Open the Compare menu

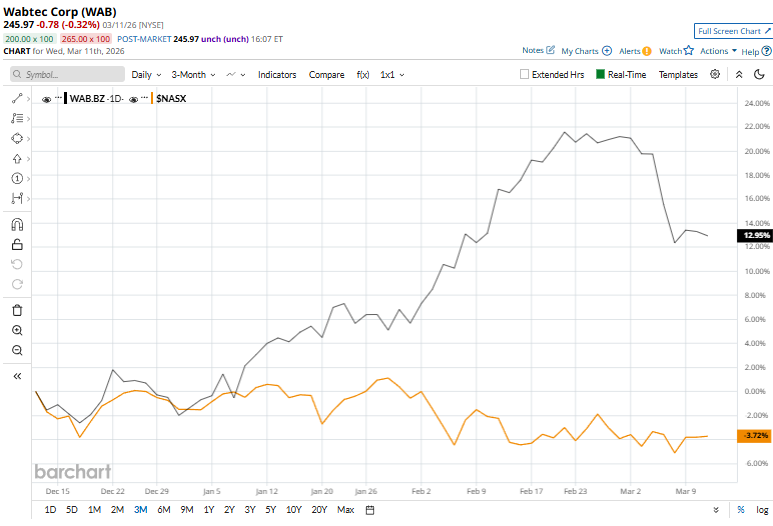[x=326, y=74]
